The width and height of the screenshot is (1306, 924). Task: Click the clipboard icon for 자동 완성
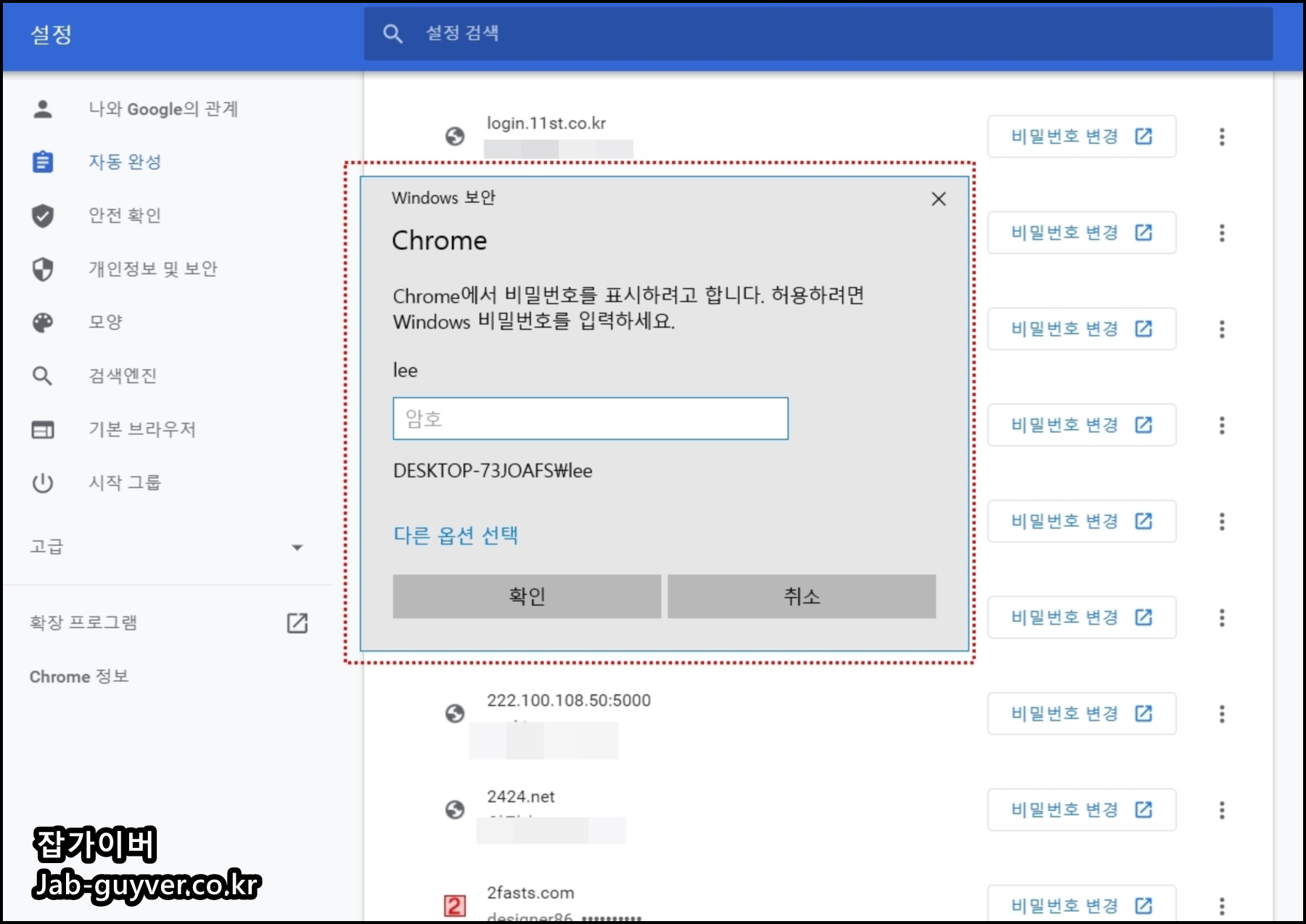click(43, 162)
